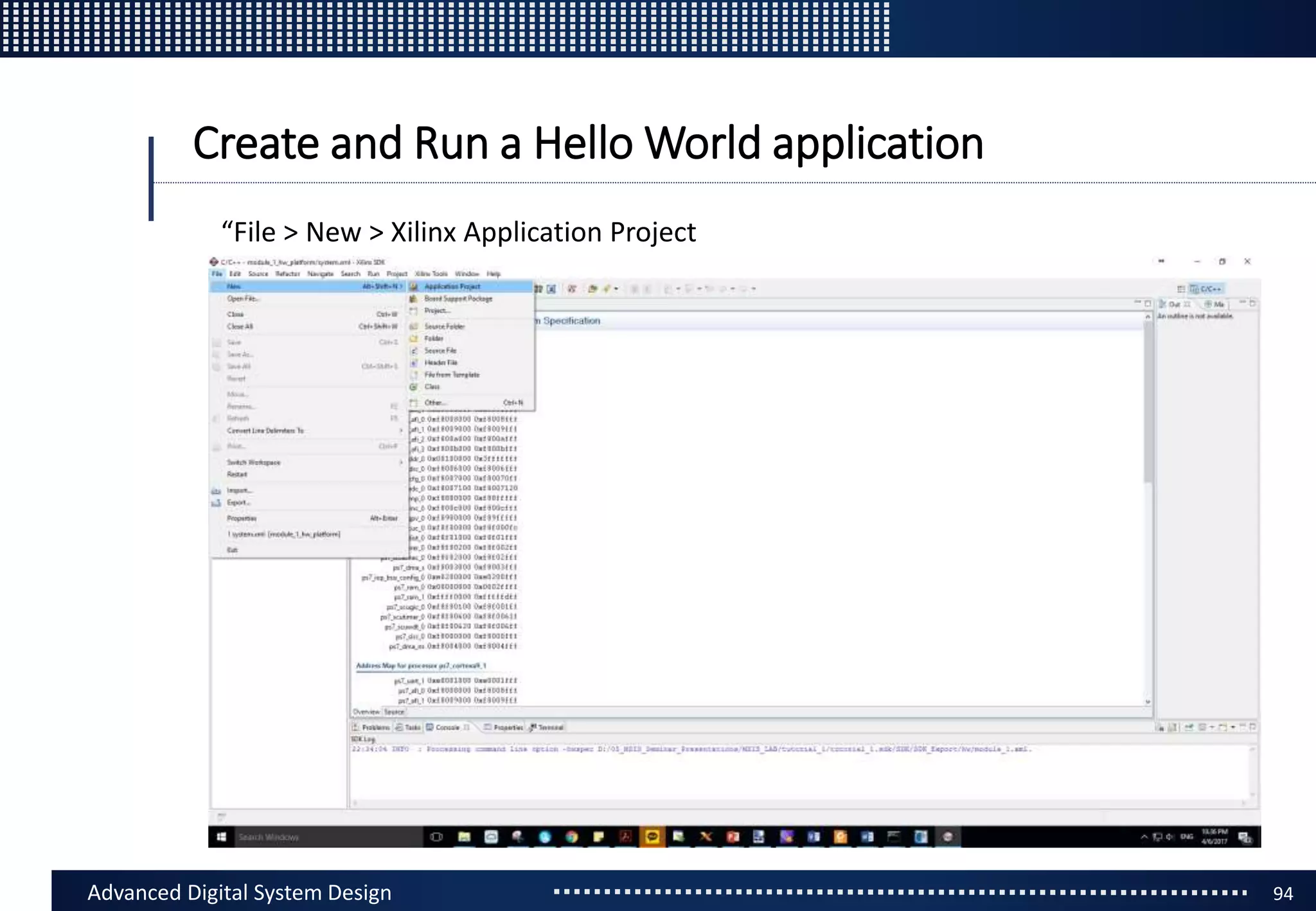The width and height of the screenshot is (1316, 911).
Task: Open the Xilinx Tools menu
Action: click(431, 274)
